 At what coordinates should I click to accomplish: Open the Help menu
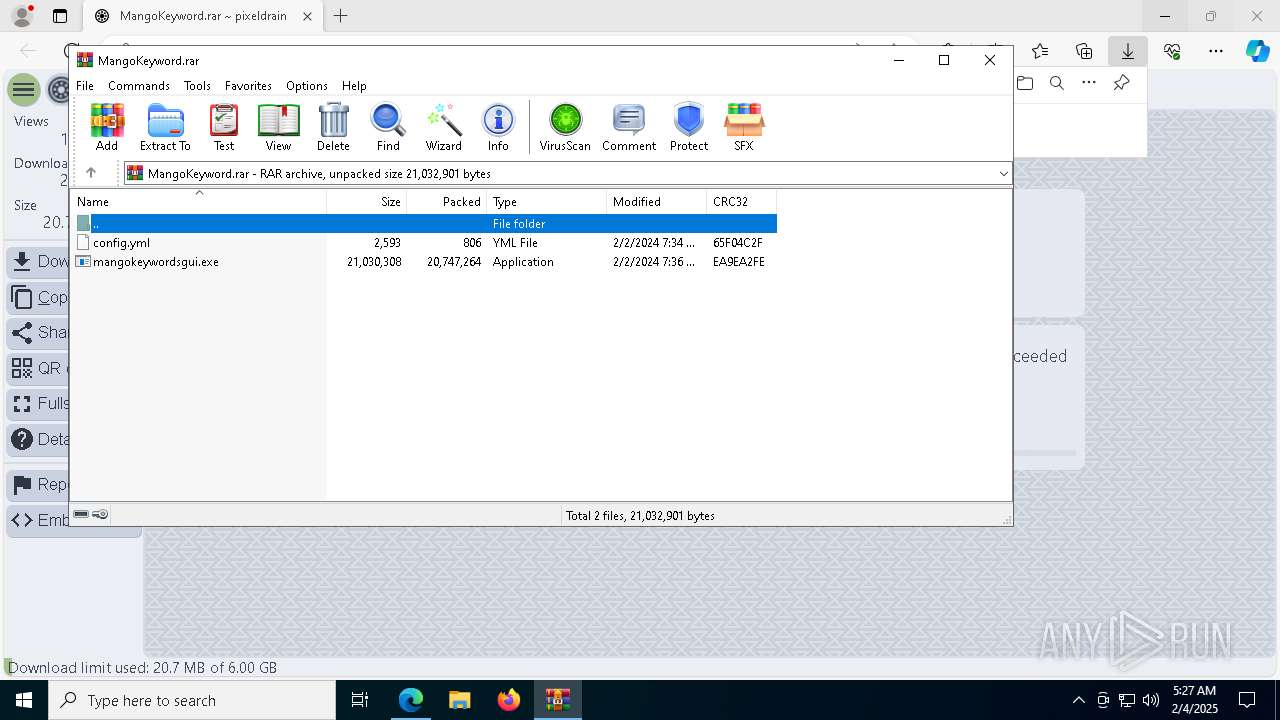pos(354,86)
